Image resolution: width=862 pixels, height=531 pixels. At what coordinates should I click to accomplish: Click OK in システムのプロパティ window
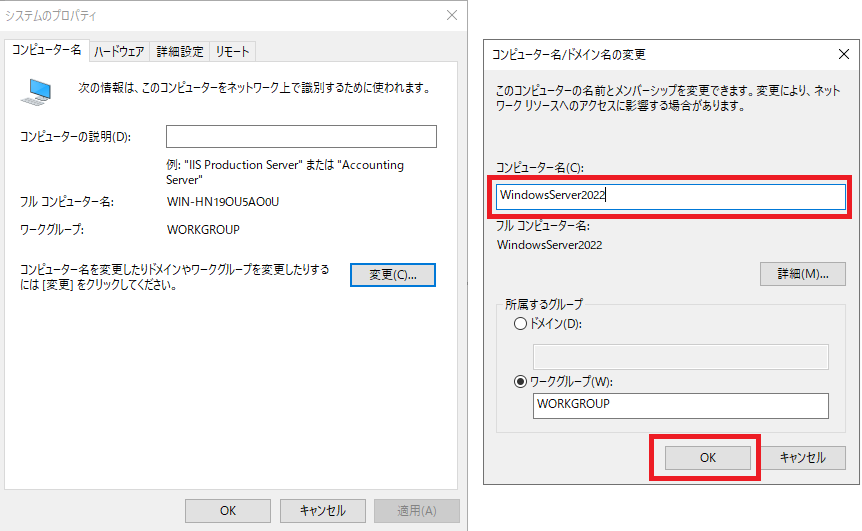click(x=227, y=510)
